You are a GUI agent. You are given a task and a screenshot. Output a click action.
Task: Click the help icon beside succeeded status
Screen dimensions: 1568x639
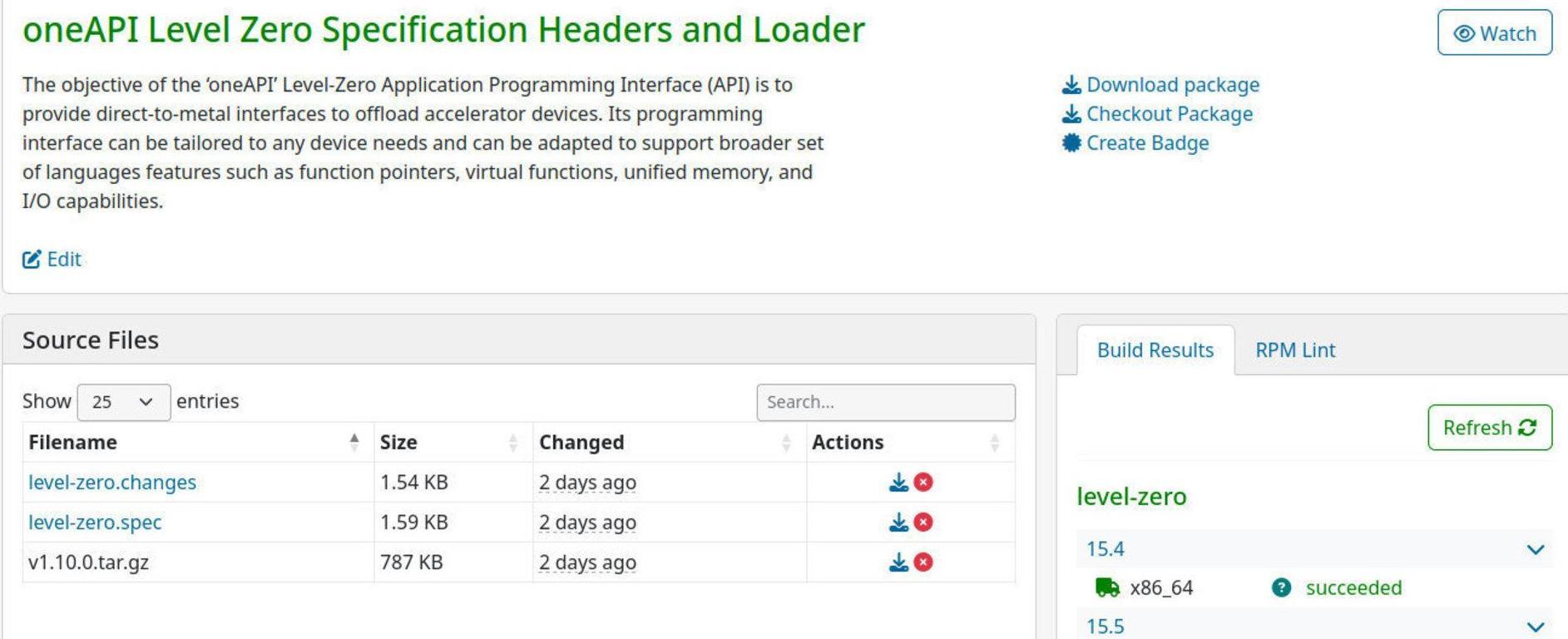[1281, 588]
